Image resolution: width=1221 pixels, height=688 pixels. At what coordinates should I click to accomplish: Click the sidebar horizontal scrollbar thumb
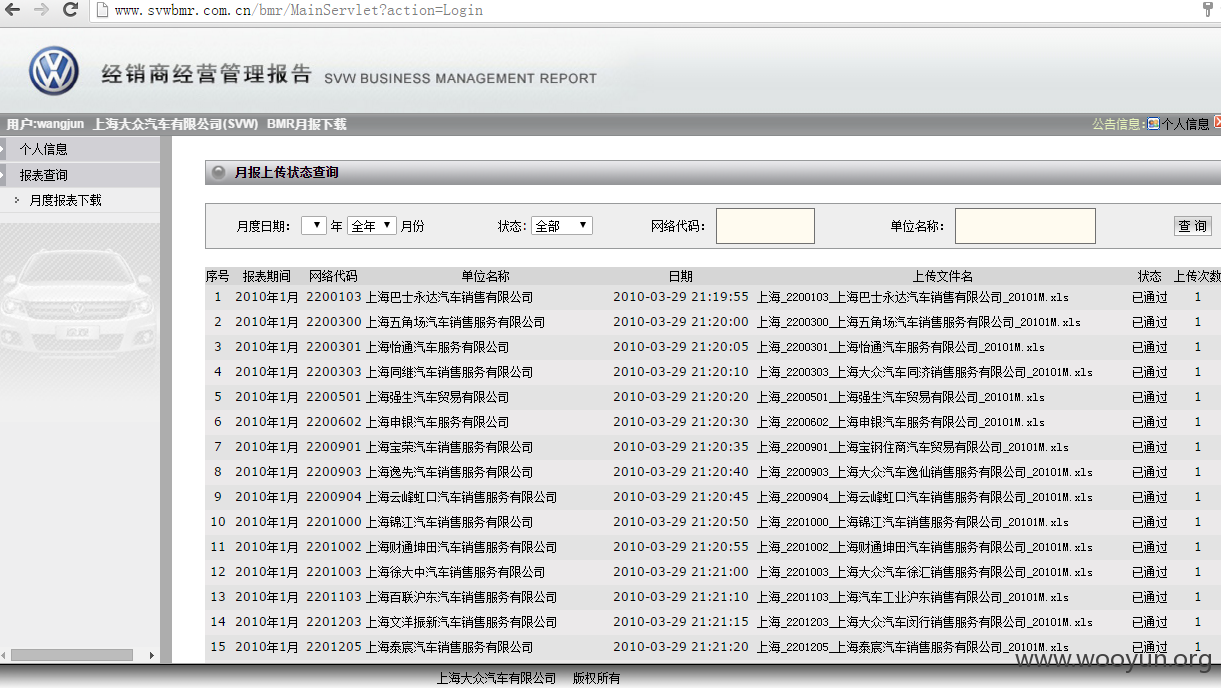pyautogui.click(x=72, y=655)
